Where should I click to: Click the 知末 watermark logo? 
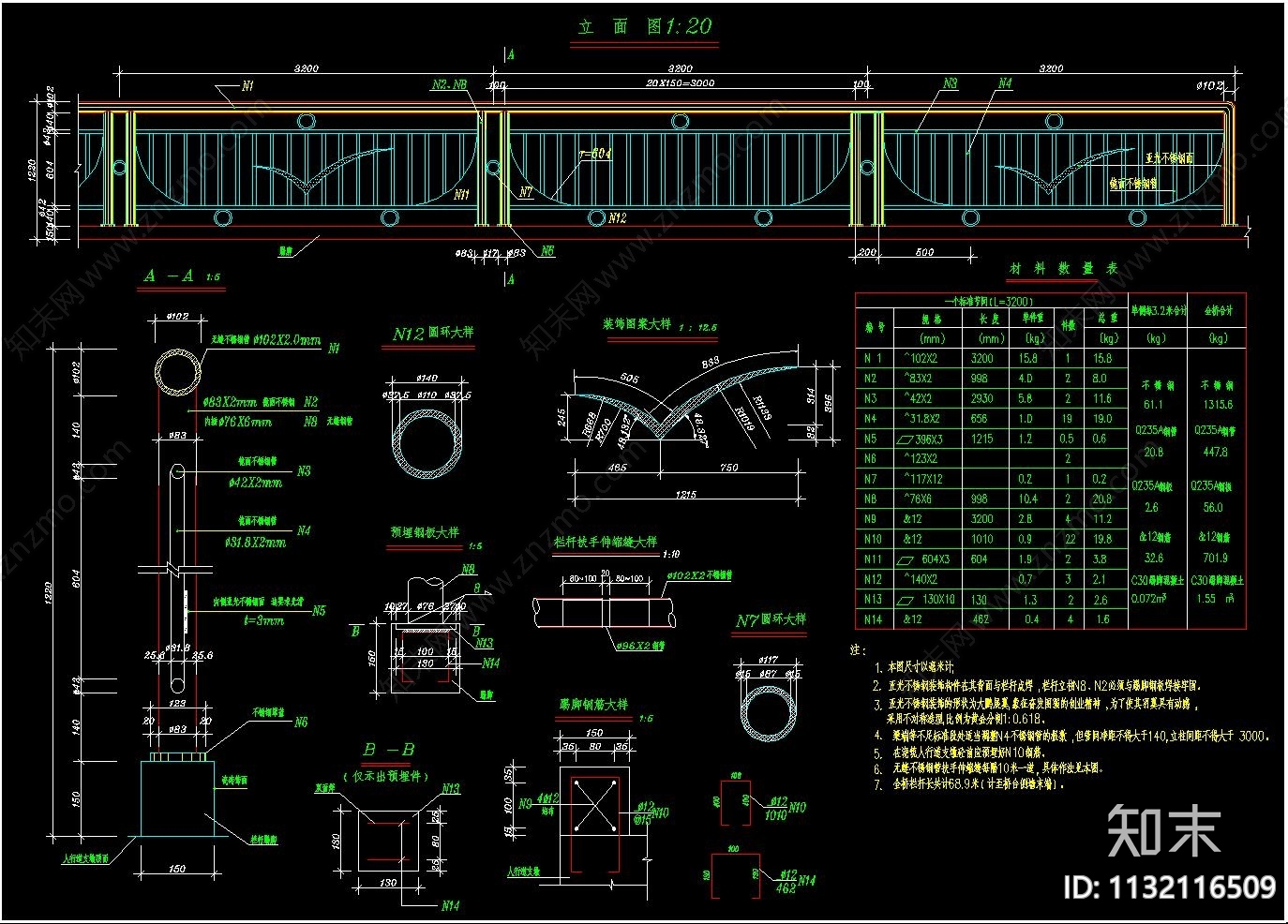(x=1164, y=830)
